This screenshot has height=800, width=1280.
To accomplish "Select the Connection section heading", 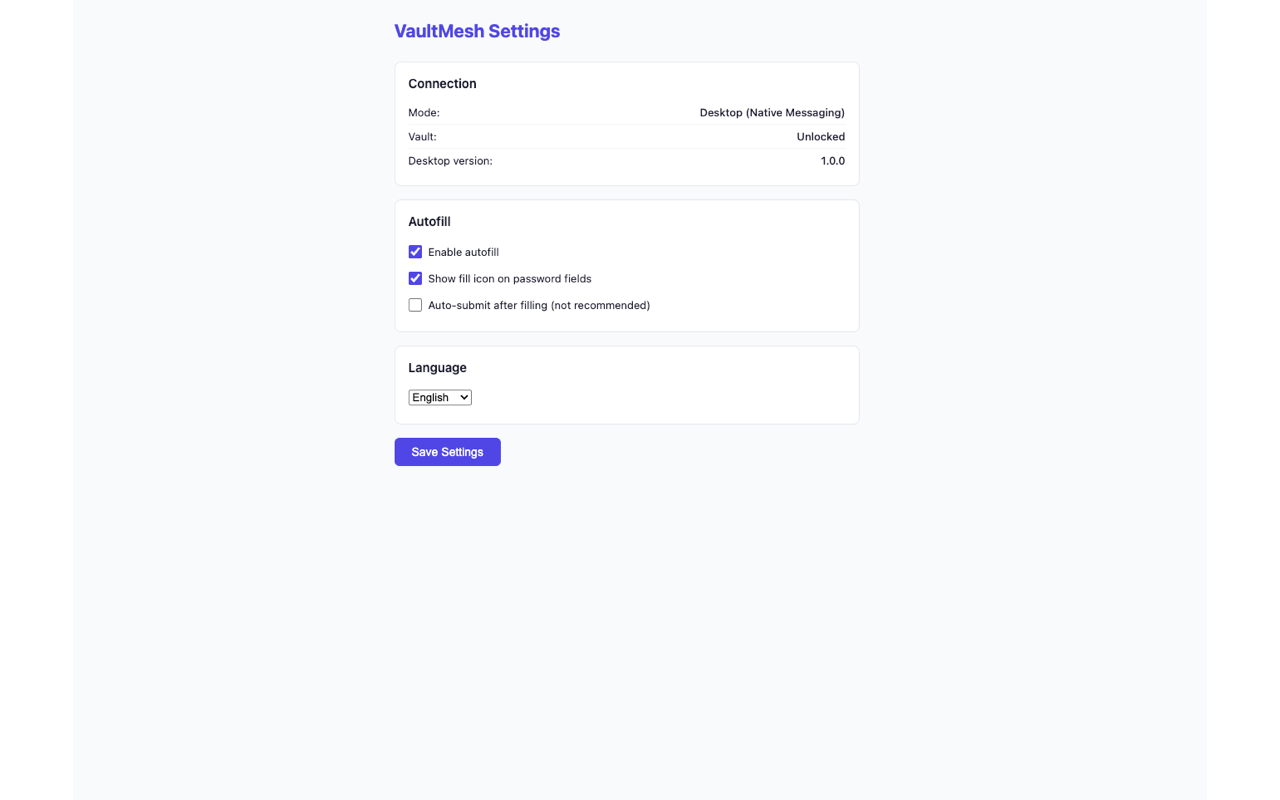I will (442, 84).
